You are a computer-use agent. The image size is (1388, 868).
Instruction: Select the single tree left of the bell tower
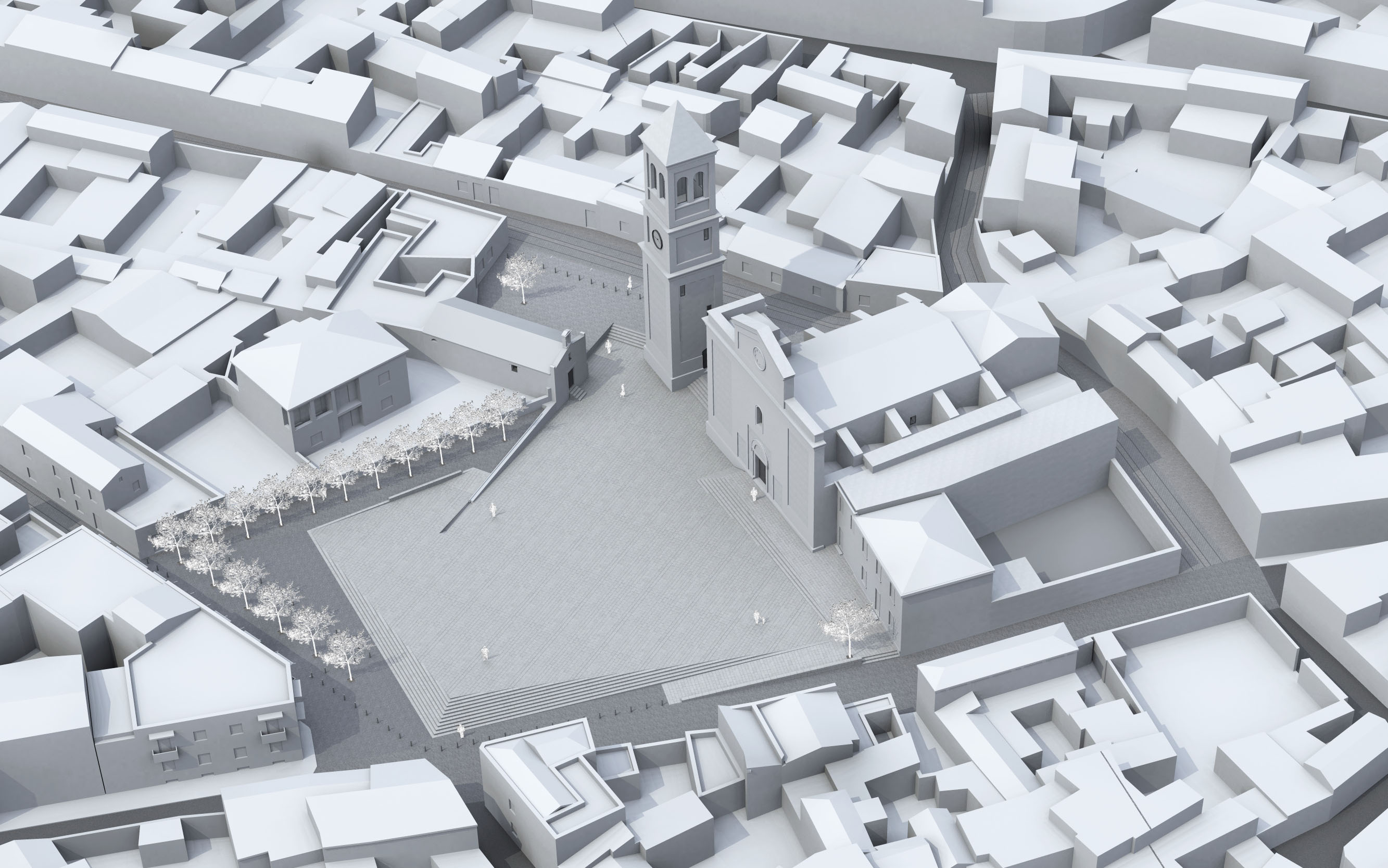(520, 276)
